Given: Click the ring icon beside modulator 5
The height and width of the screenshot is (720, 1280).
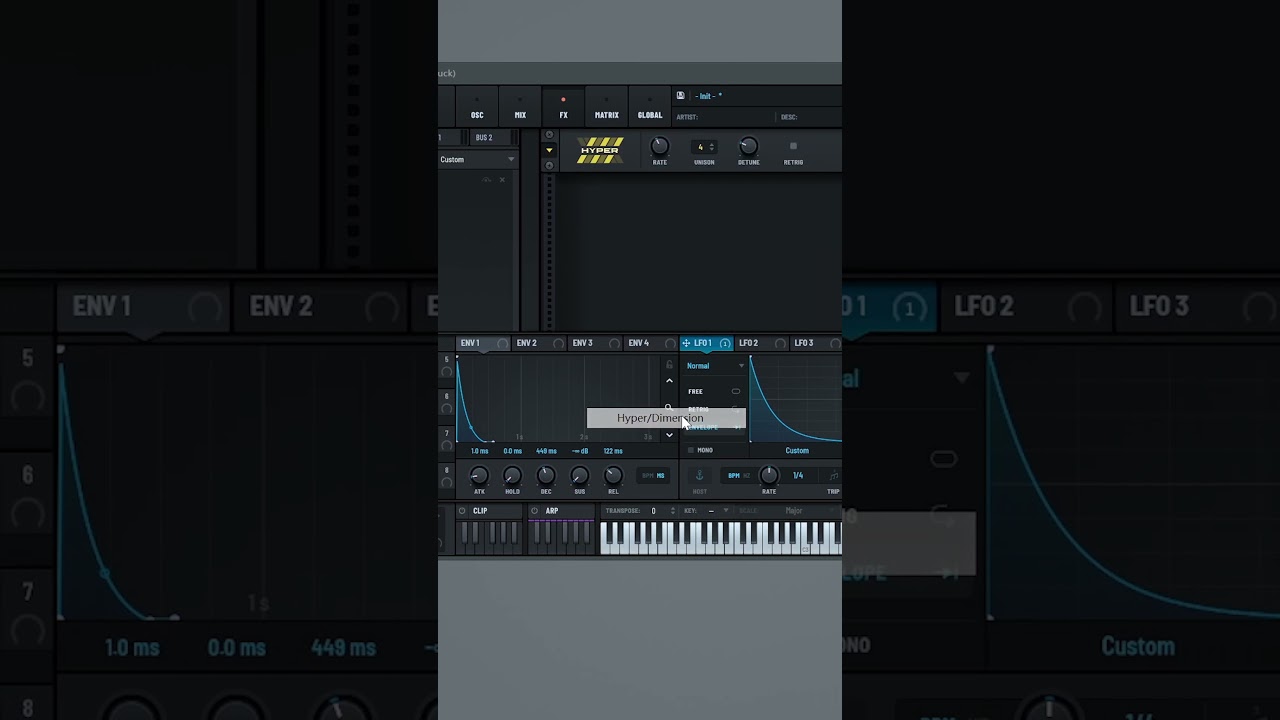Looking at the screenshot, I should [x=447, y=371].
